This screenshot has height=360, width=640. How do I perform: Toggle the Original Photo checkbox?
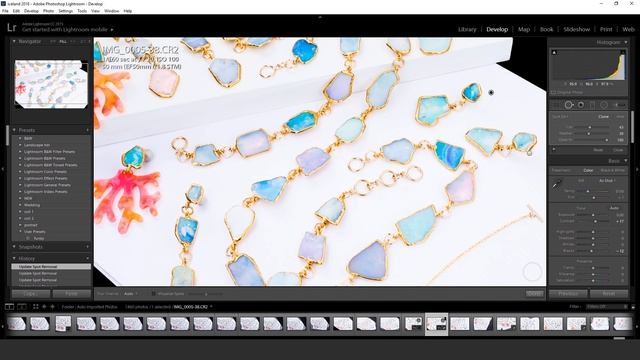tap(553, 93)
